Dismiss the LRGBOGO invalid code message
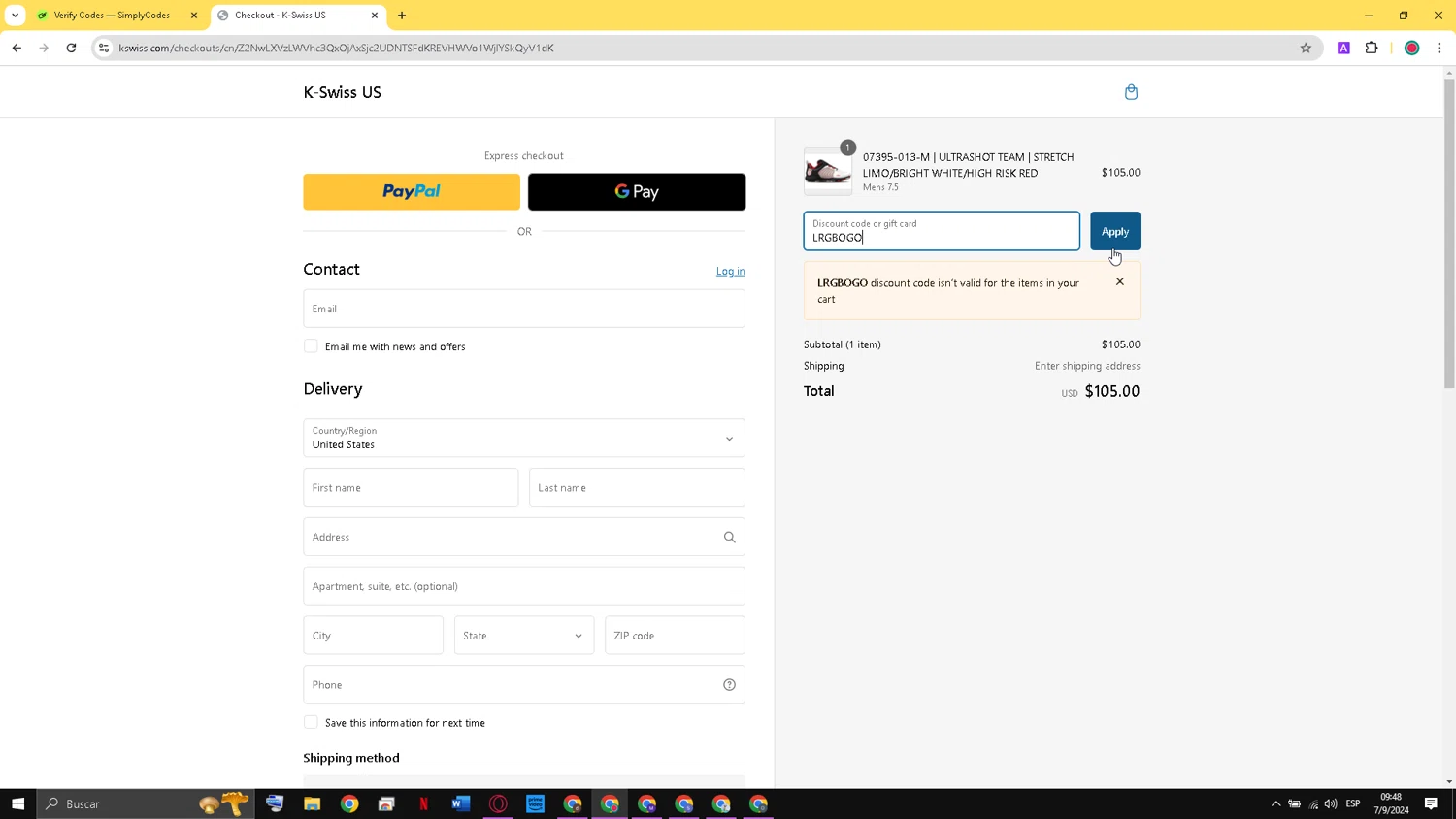The width and height of the screenshot is (1456, 819). pos(1120,281)
